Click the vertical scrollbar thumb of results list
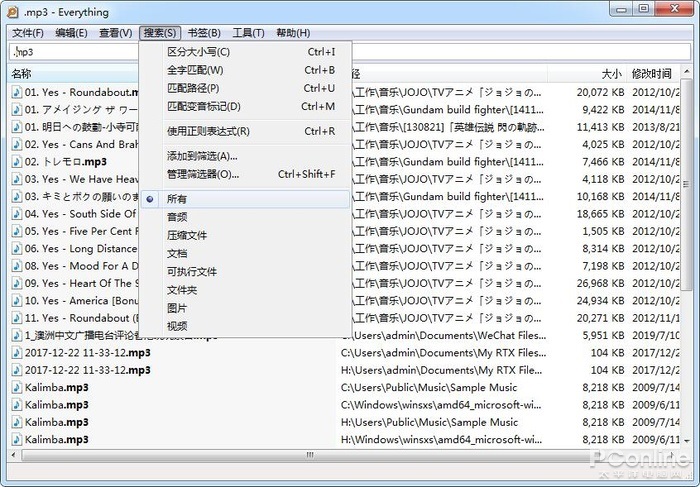This screenshot has height=487, width=700. 686,184
